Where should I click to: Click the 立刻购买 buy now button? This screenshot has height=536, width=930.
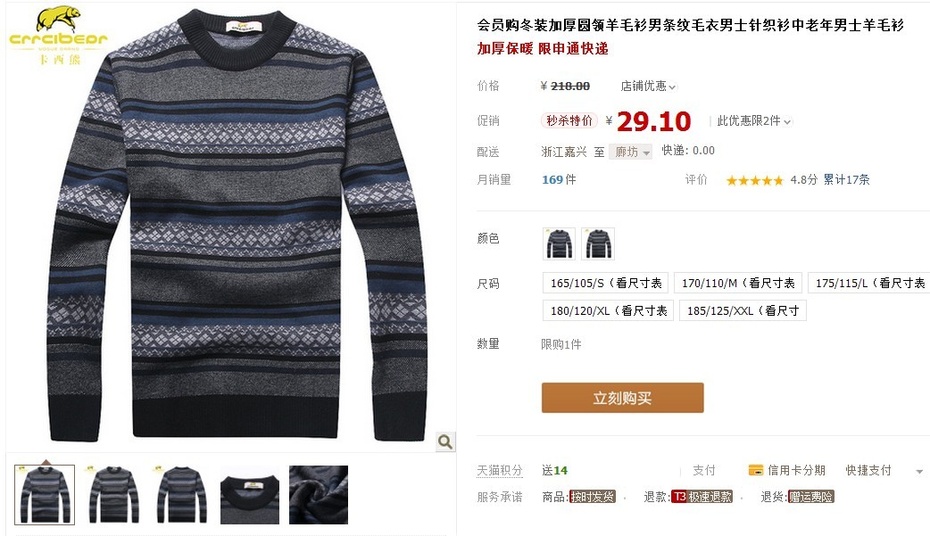622,398
